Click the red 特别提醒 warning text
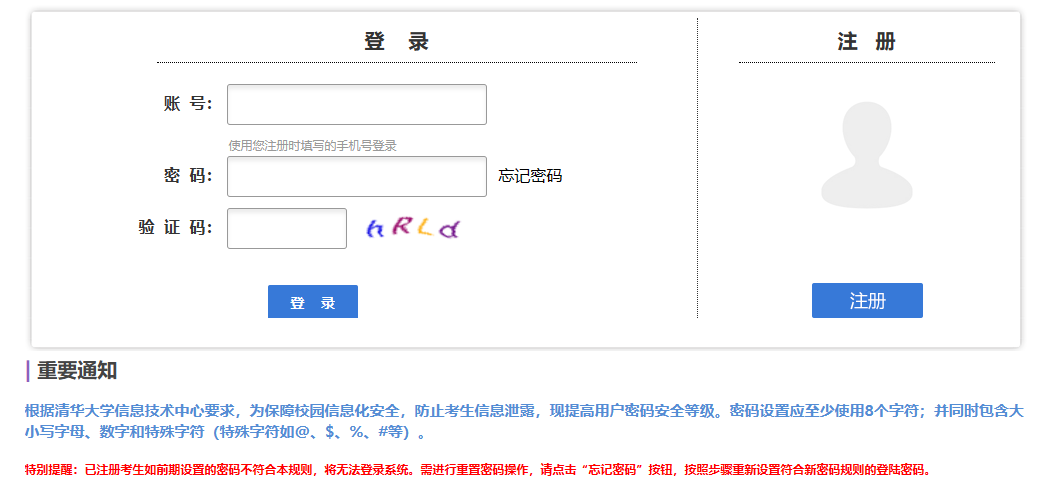The image size is (1041, 500). [478, 469]
